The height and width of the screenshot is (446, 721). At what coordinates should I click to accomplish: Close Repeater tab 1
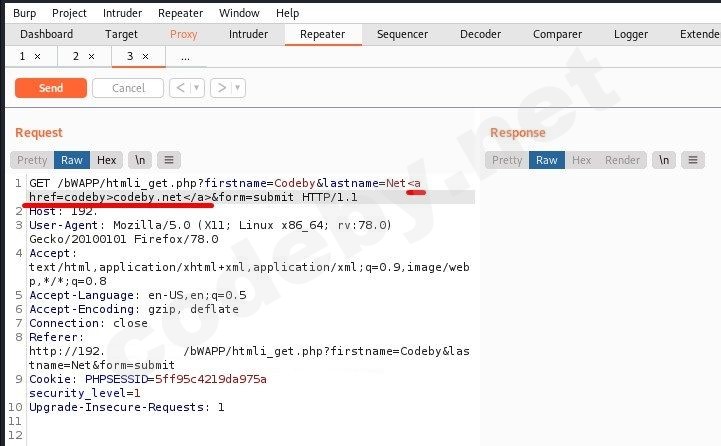tap(38, 57)
